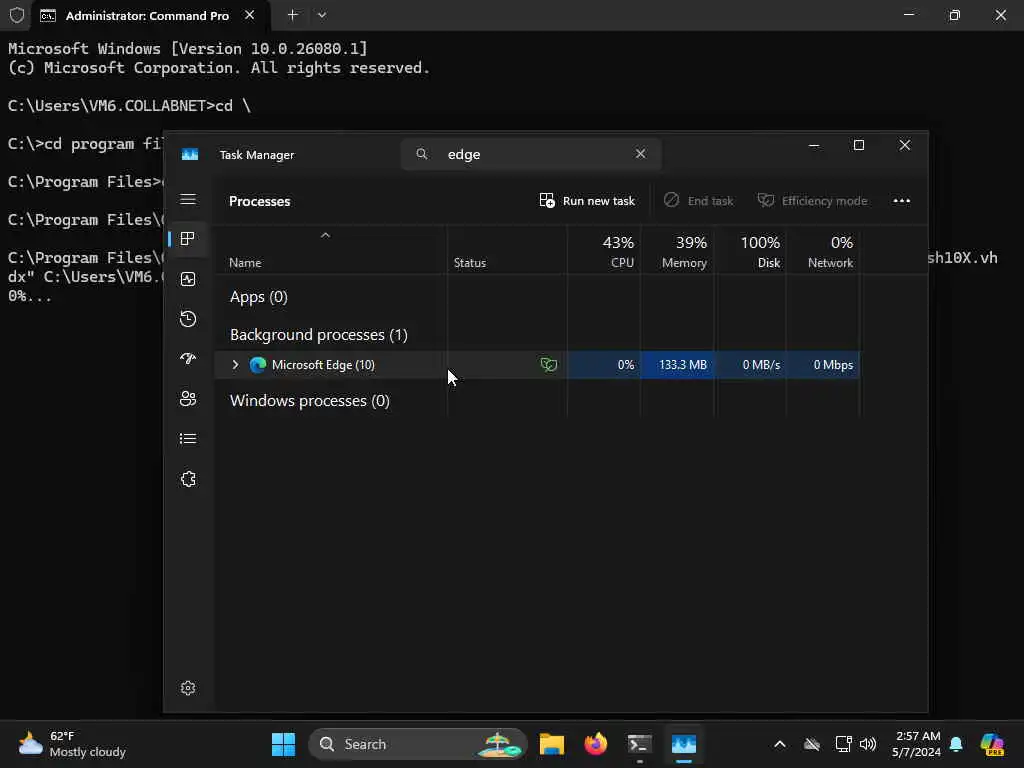Open Copilot preview icon in taskbar
1024x768 pixels.
point(992,744)
